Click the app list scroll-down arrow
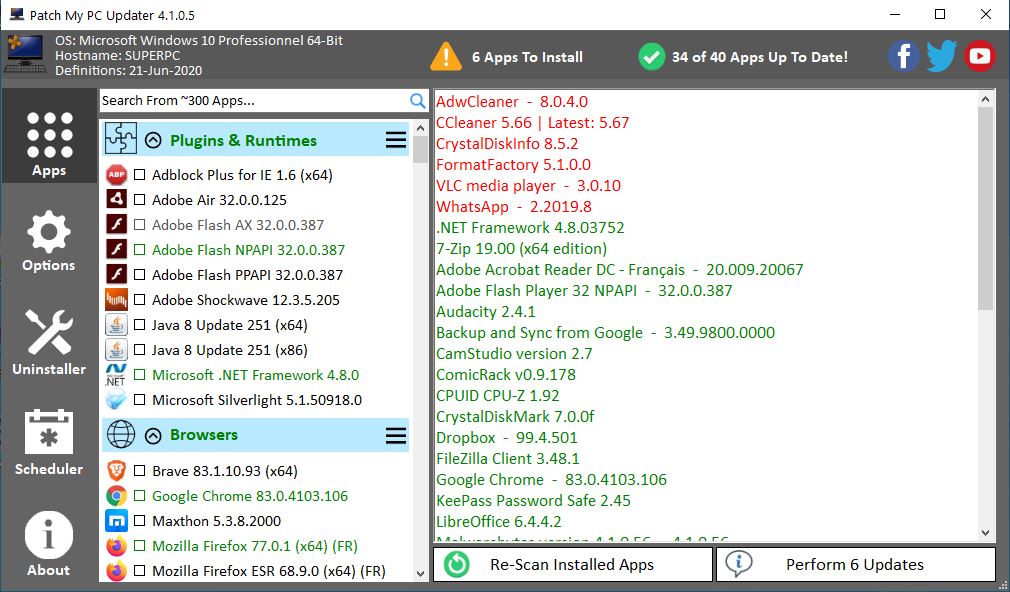 [x=421, y=573]
